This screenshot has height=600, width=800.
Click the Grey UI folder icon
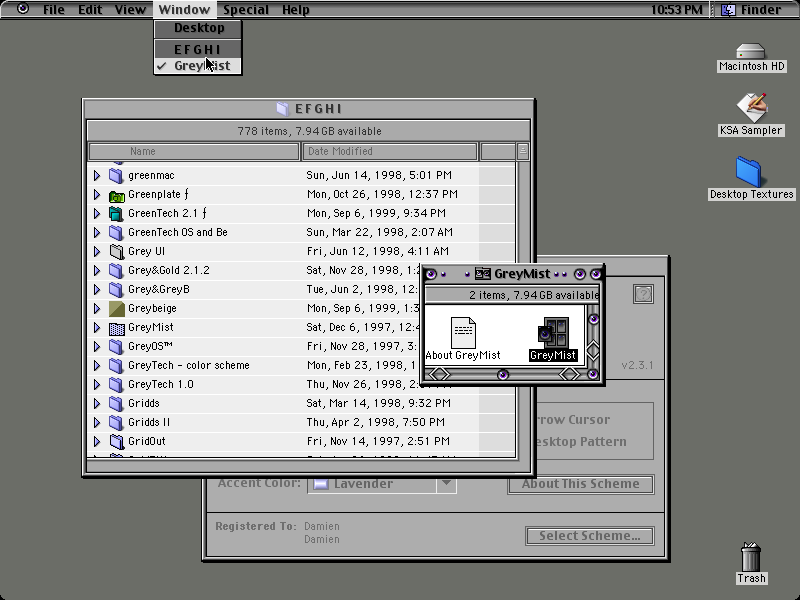pyautogui.click(x=116, y=252)
